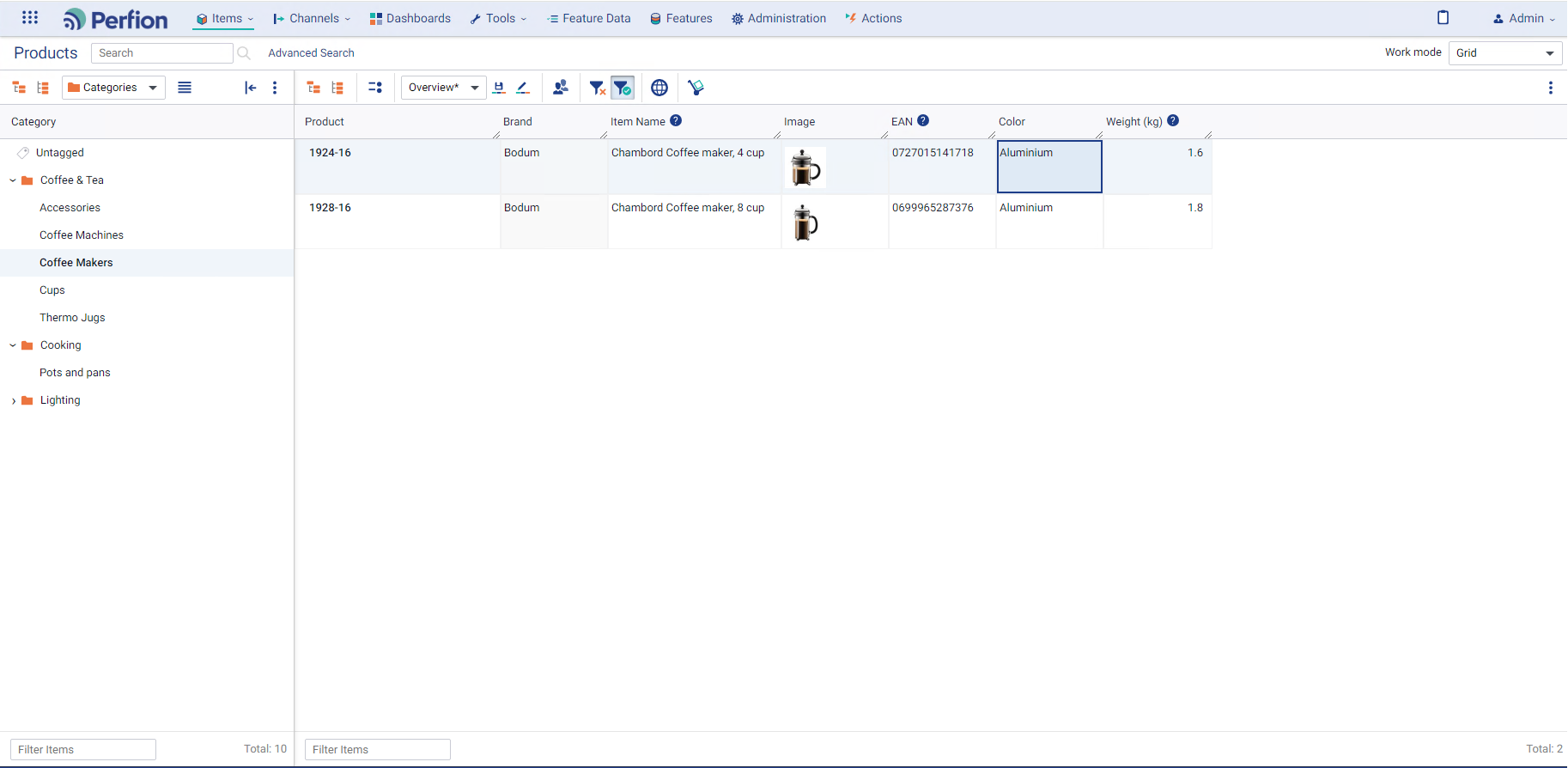1568x768 pixels.
Task: Click the help icon next to EAN
Action: [x=923, y=121]
